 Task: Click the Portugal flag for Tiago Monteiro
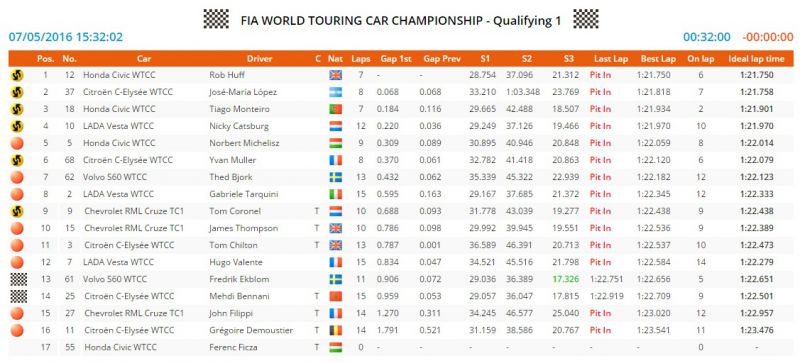[x=335, y=109]
